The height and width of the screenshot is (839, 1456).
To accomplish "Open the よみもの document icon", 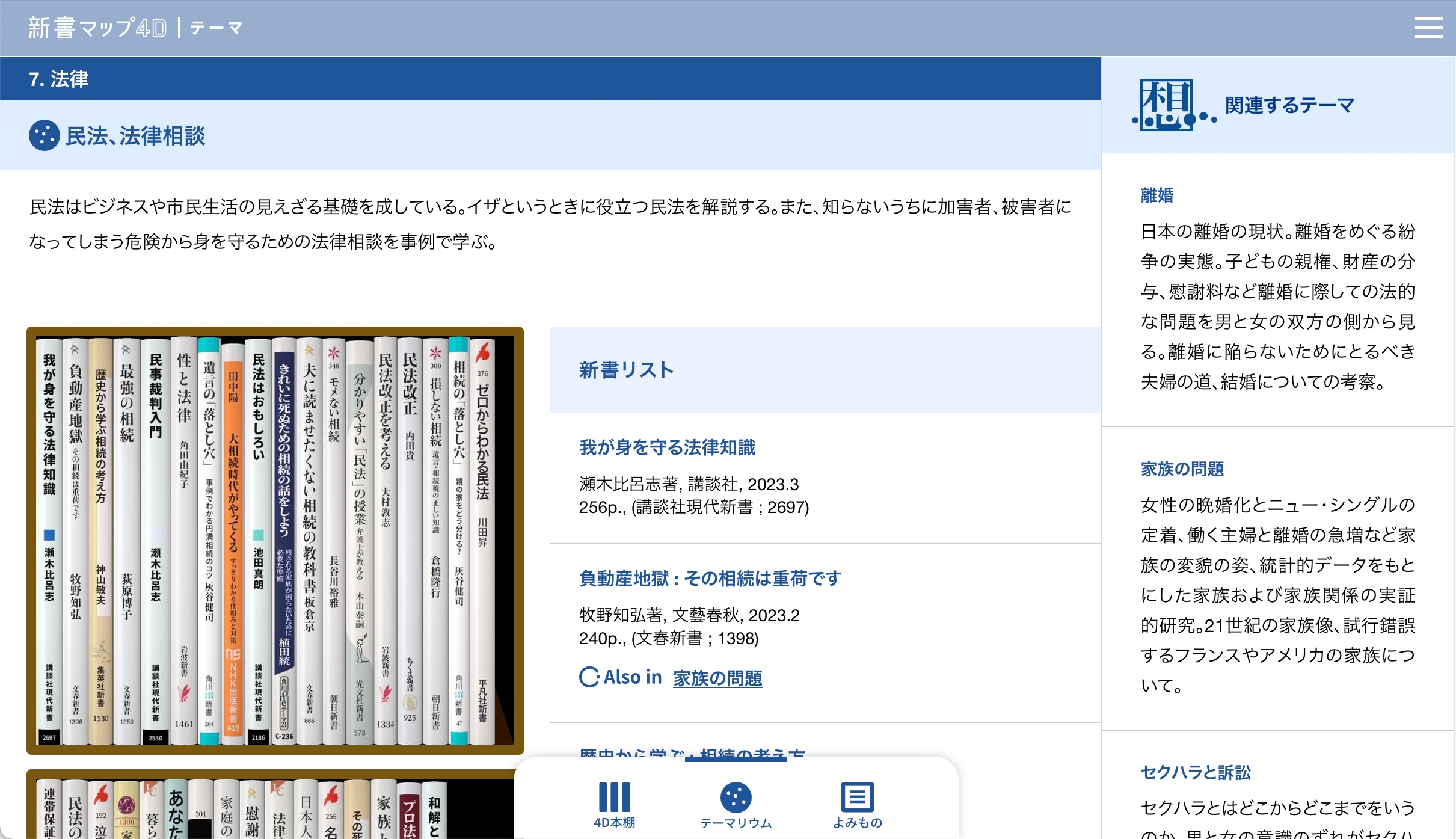I will (857, 798).
